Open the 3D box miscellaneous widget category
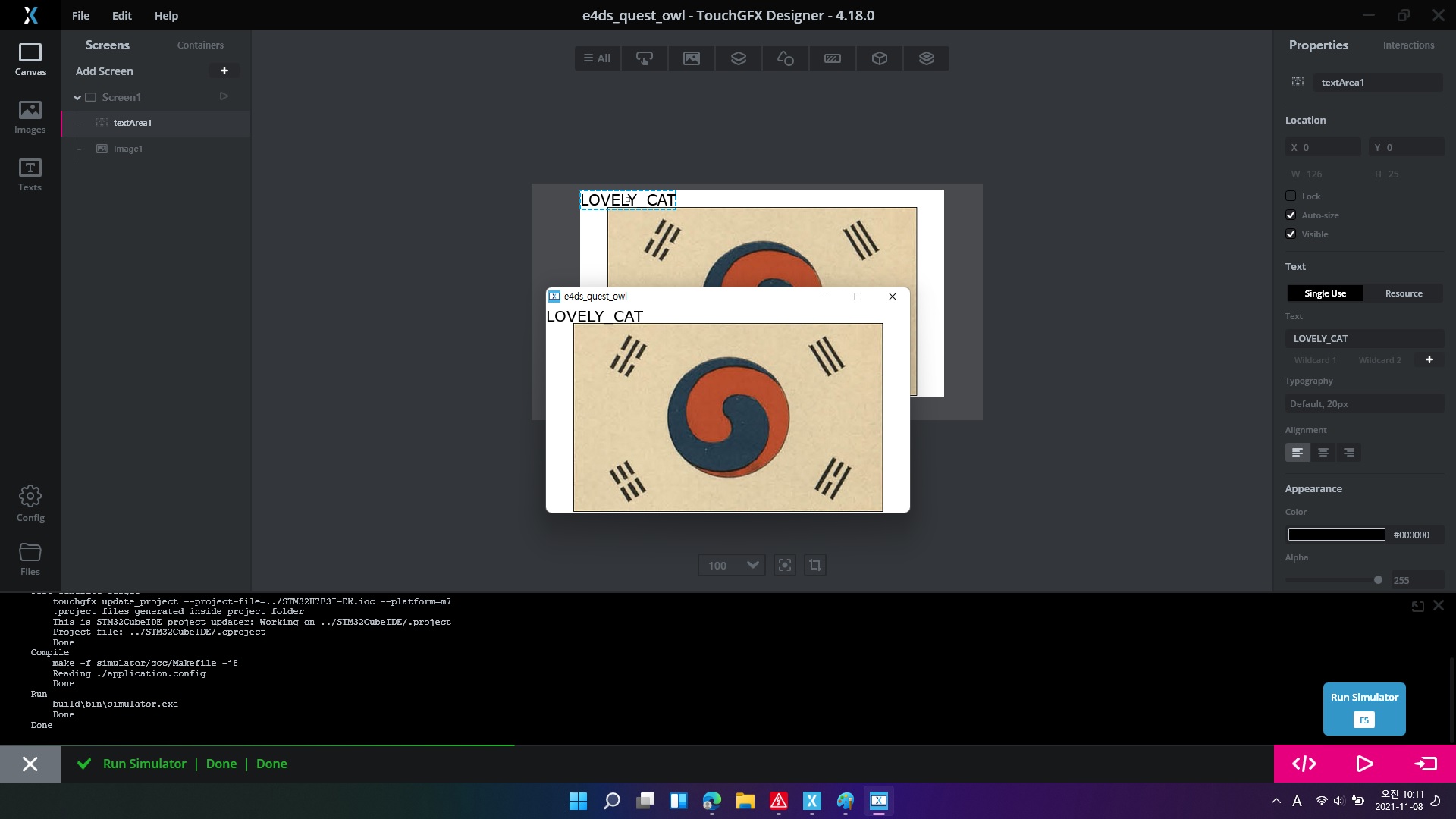Image resolution: width=1456 pixels, height=819 pixels. (x=880, y=58)
